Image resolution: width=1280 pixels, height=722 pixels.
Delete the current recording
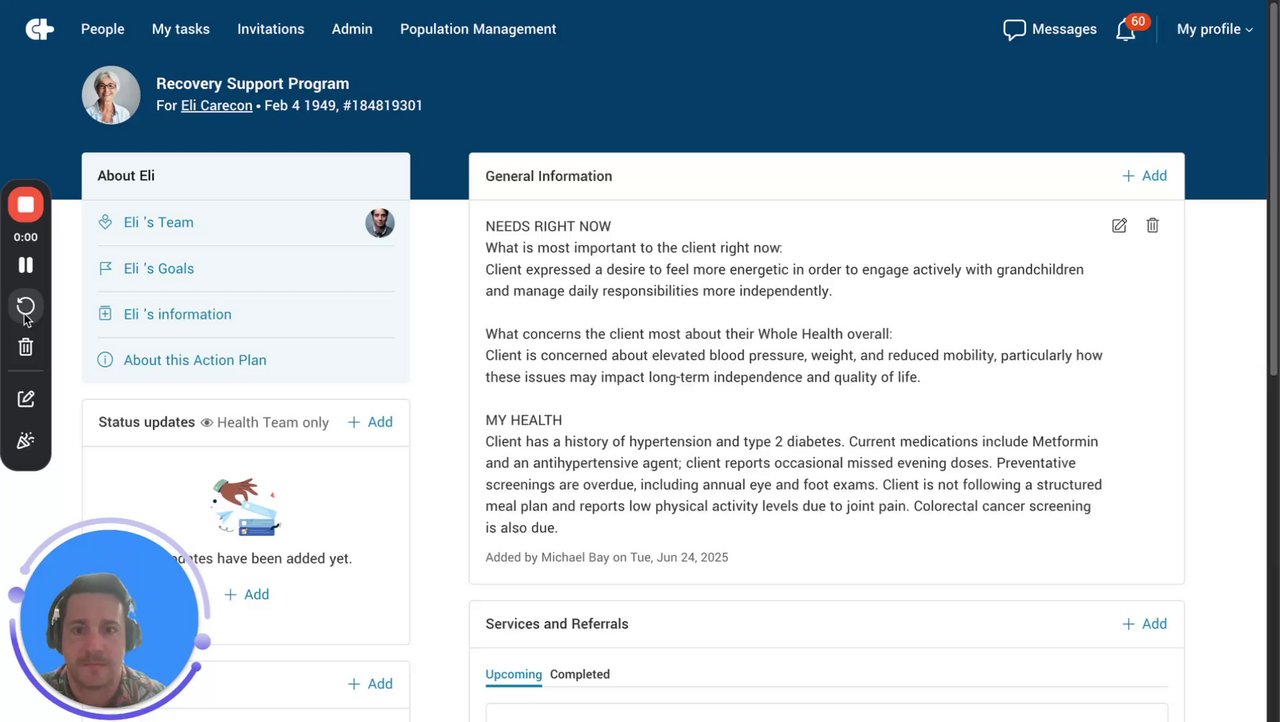pyautogui.click(x=26, y=347)
